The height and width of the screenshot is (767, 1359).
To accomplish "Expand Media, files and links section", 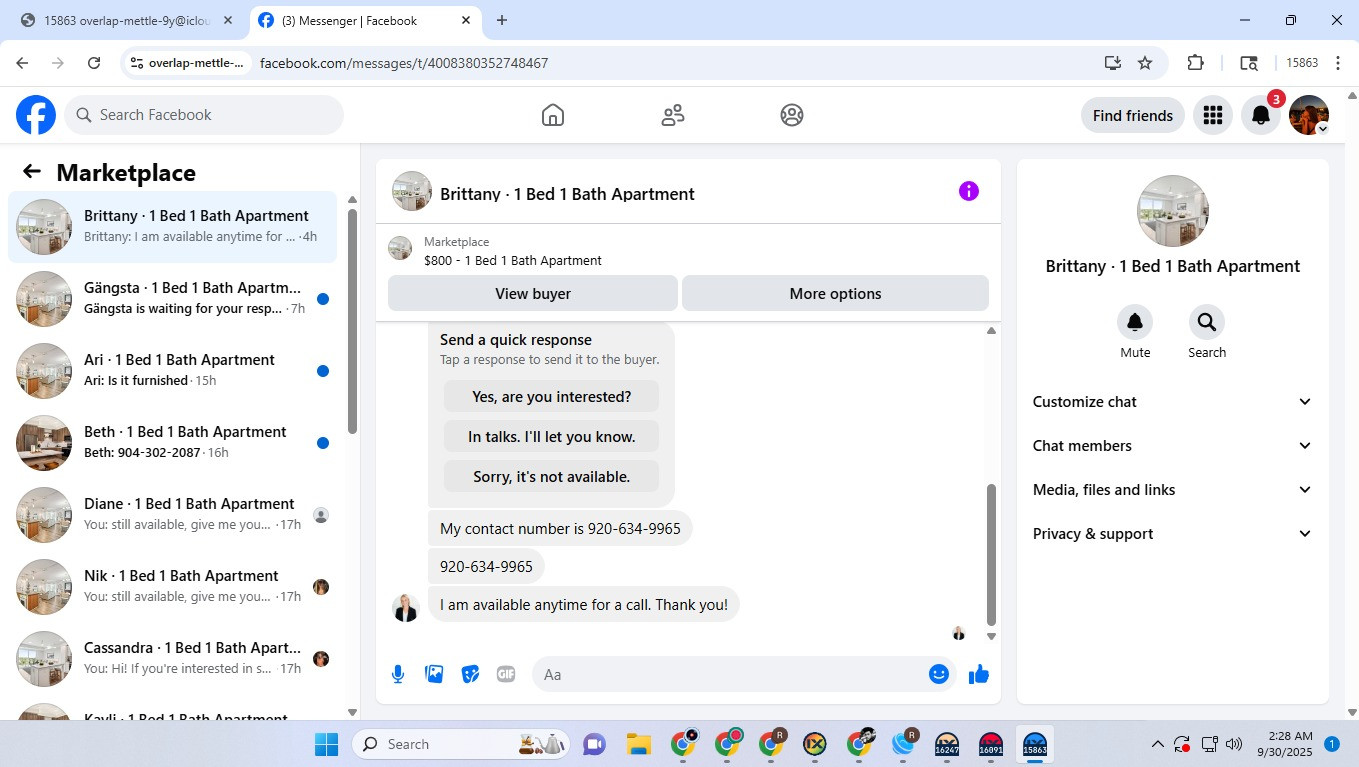I will point(1172,490).
